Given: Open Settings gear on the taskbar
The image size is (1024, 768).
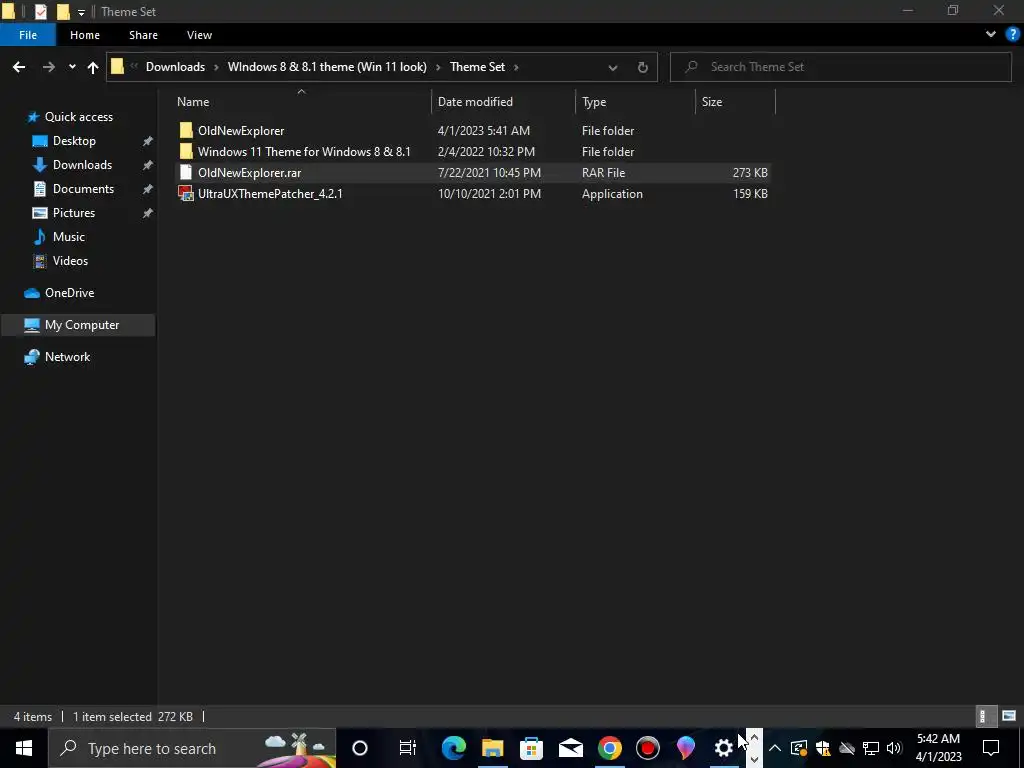Looking at the screenshot, I should [x=724, y=748].
